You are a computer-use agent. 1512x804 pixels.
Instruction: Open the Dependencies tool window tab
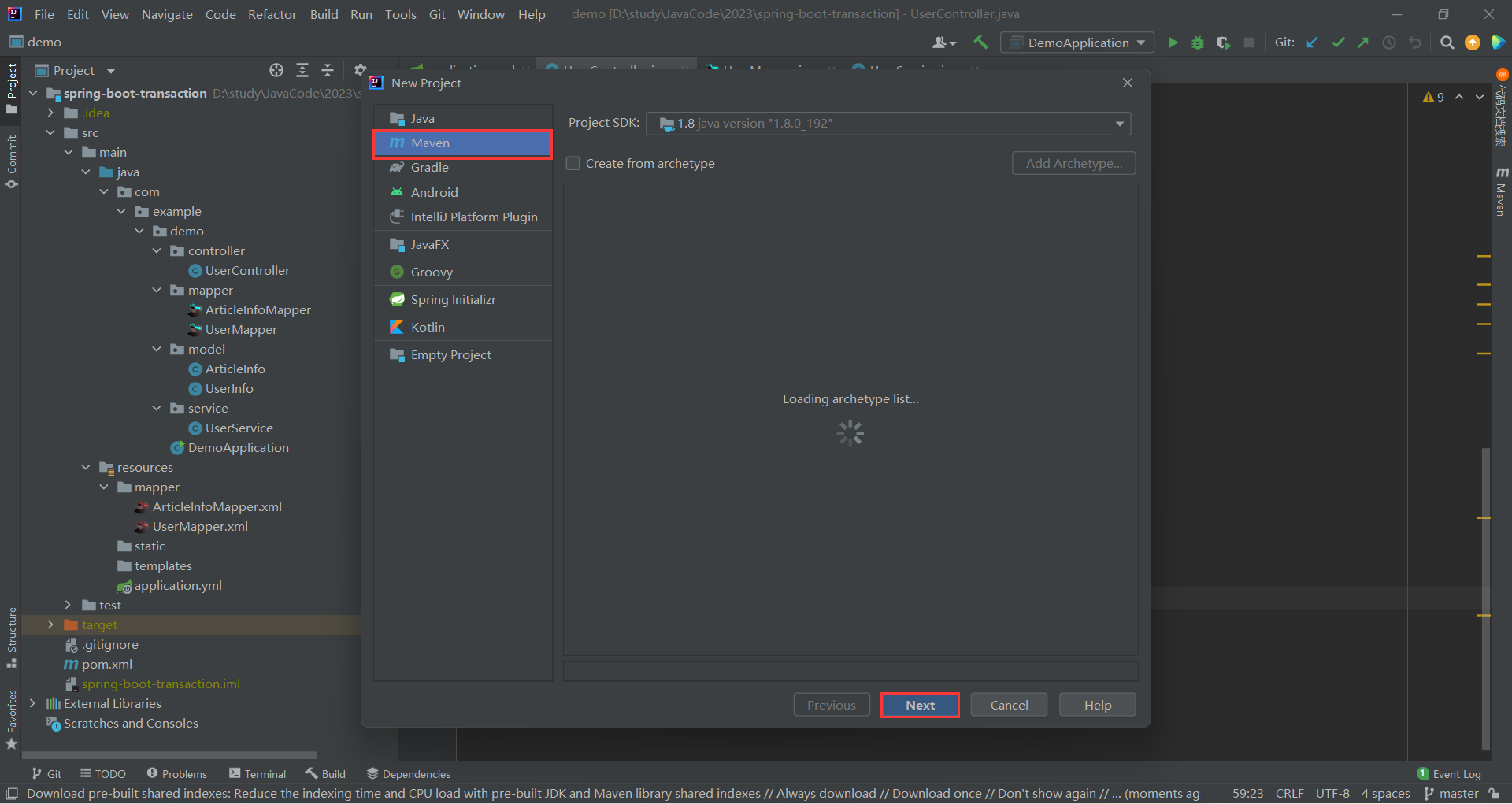point(409,774)
